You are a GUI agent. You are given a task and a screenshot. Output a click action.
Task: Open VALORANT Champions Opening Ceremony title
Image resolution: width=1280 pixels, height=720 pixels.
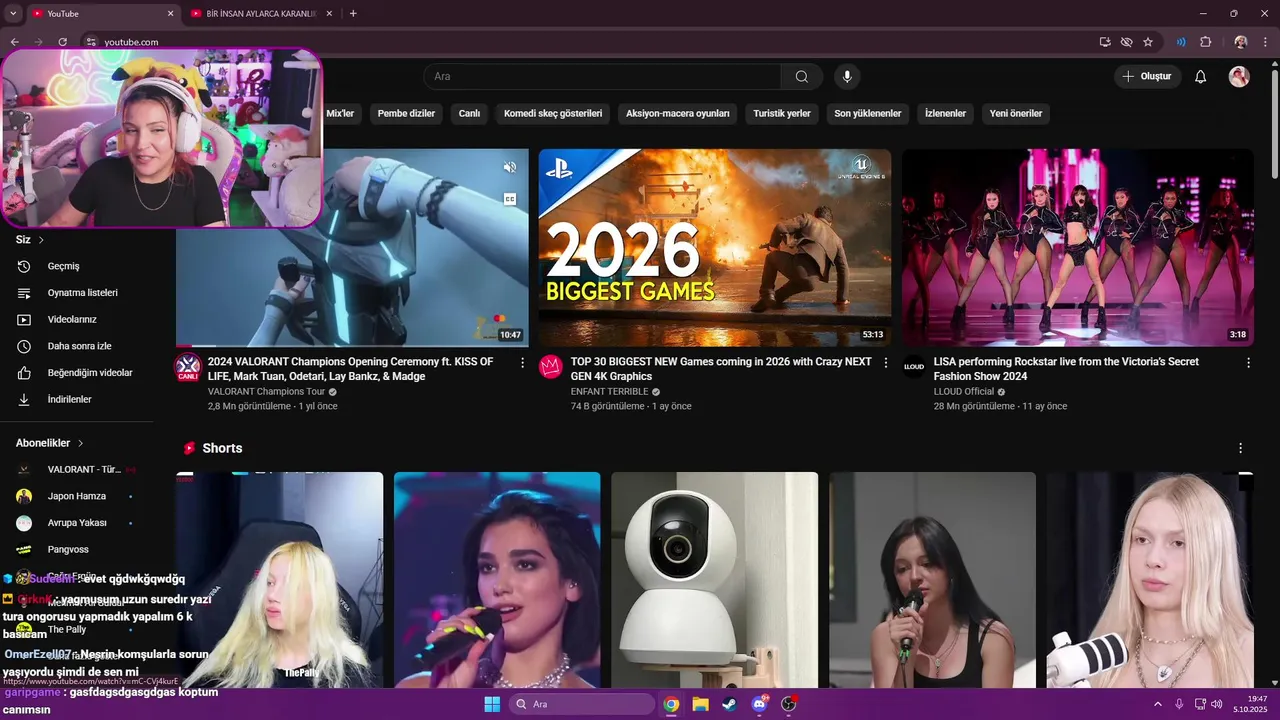pos(350,369)
